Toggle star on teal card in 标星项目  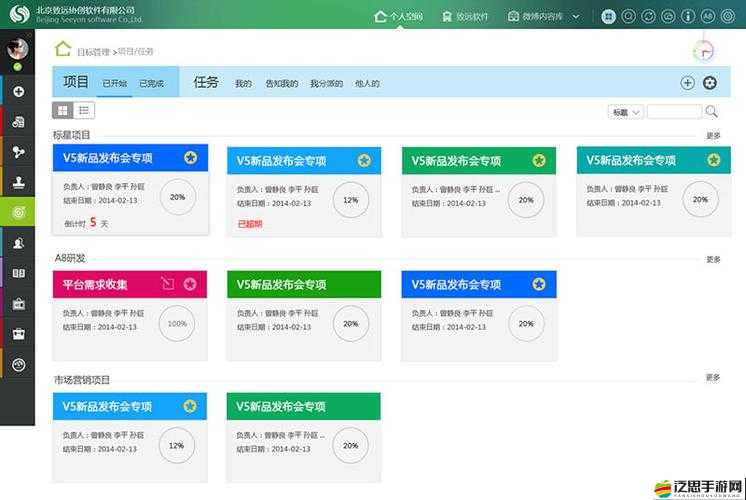713,160
